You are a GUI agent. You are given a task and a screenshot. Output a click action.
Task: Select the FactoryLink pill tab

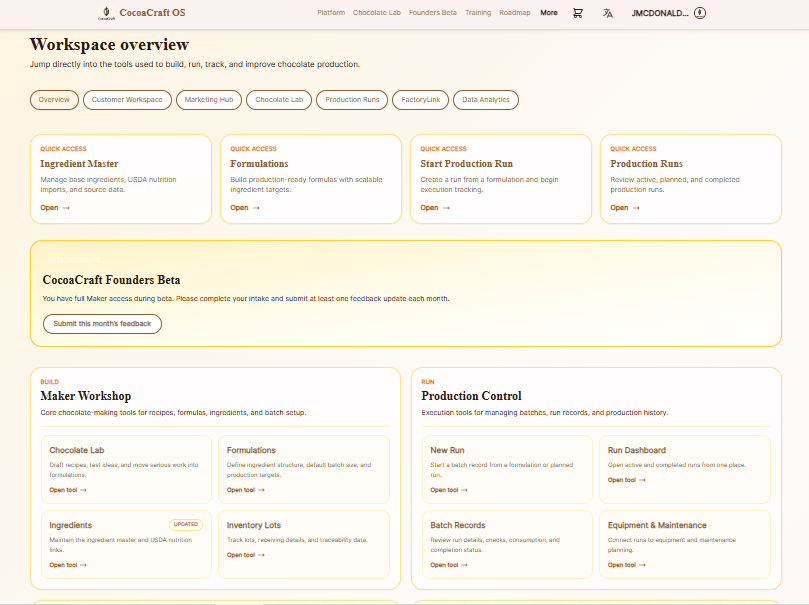(421, 100)
